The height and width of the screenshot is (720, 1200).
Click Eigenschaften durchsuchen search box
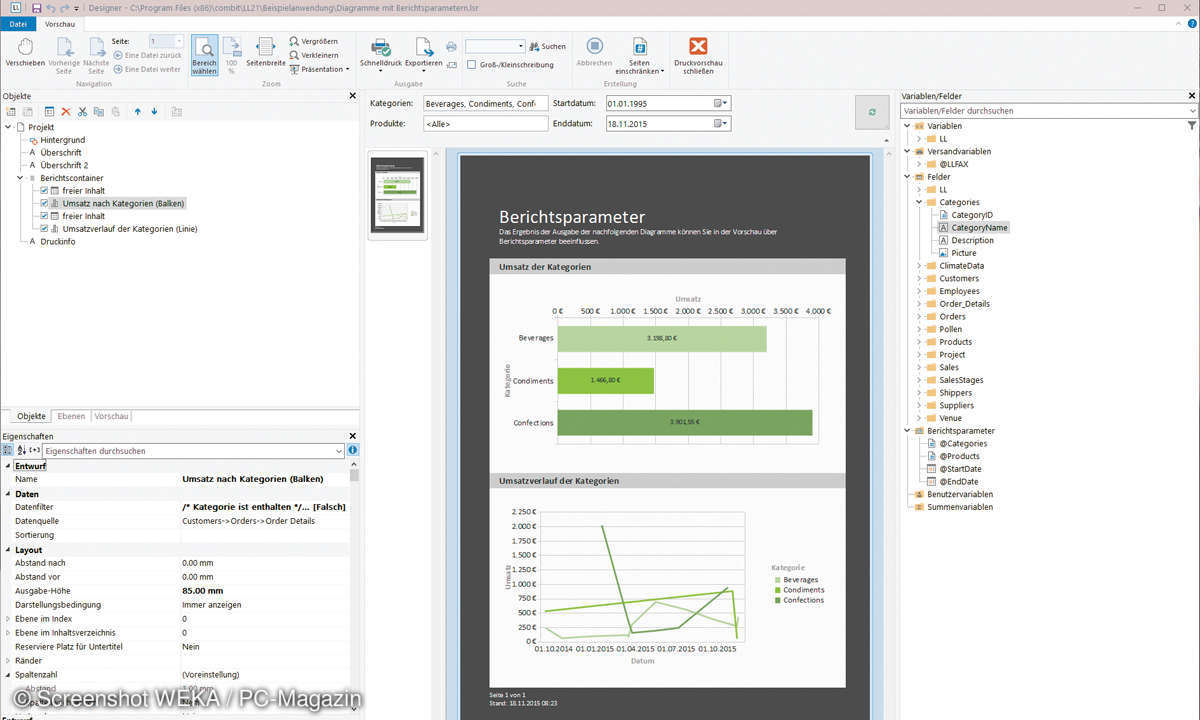click(x=193, y=451)
